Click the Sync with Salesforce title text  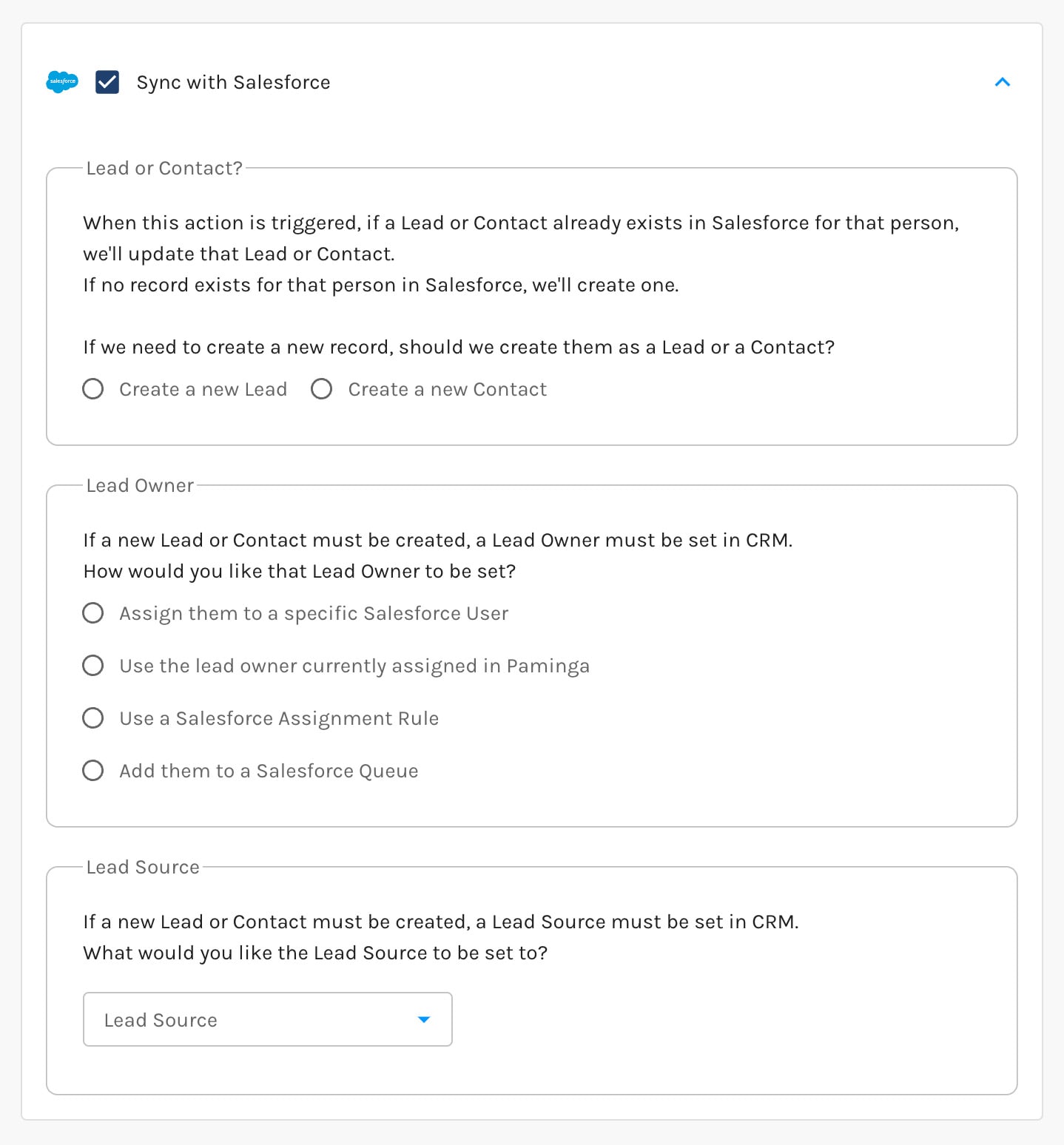pos(233,82)
